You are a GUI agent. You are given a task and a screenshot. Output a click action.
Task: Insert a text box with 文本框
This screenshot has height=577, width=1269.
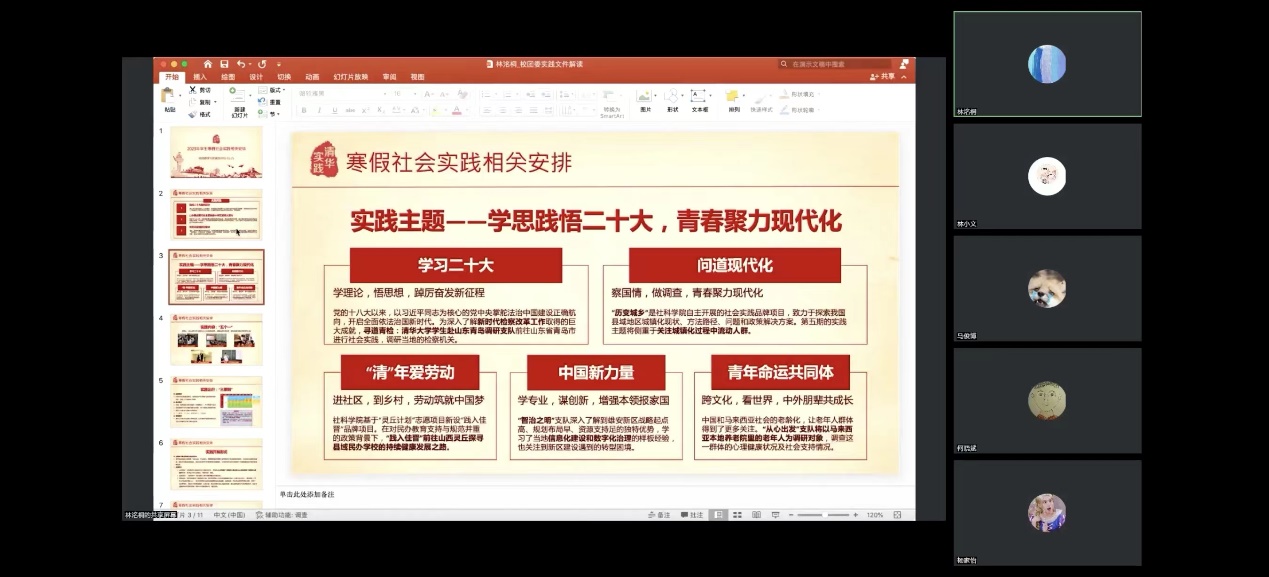(x=700, y=98)
